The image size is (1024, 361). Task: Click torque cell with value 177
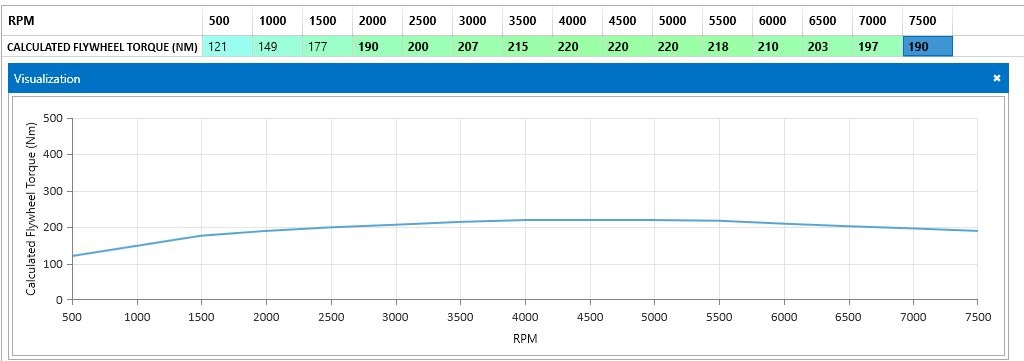point(328,46)
